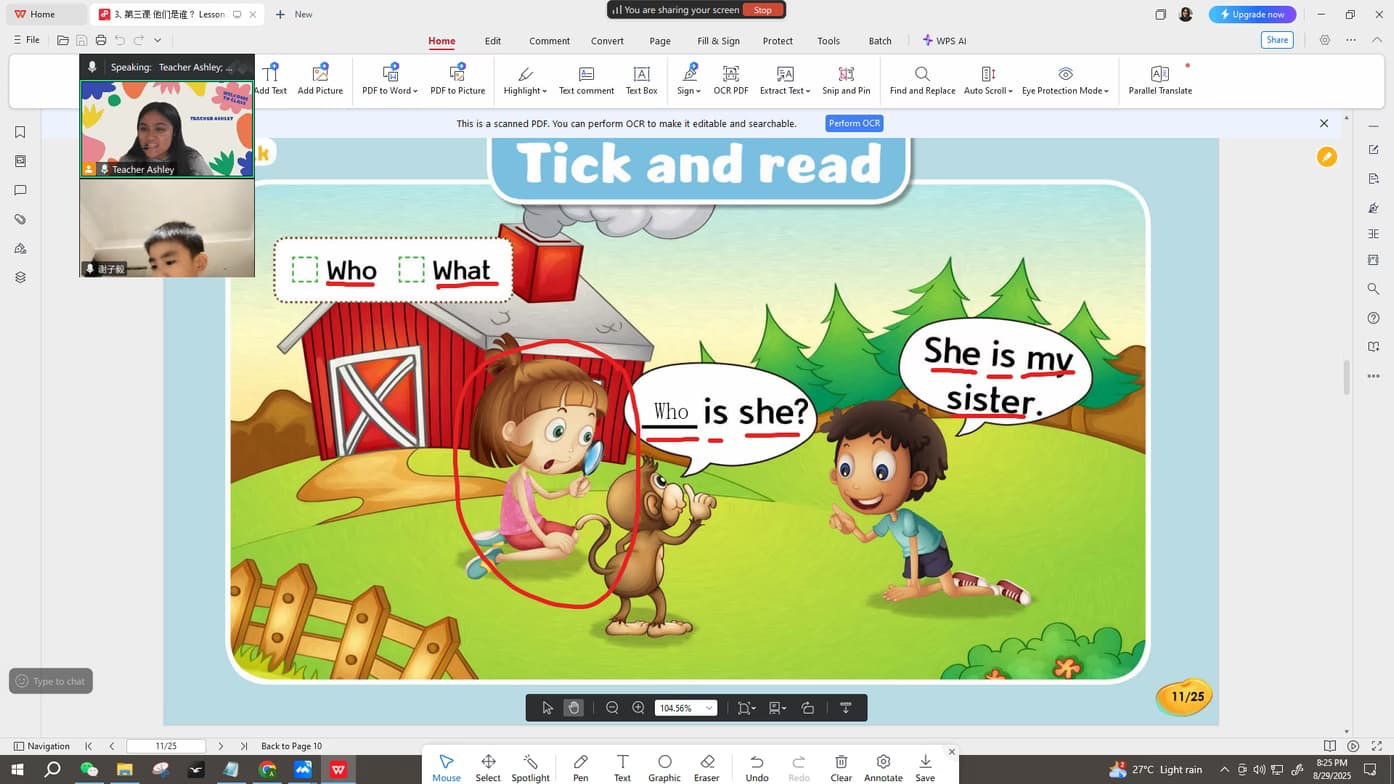The width and height of the screenshot is (1394, 784).
Task: Choose the Eraser tool
Action: 707,767
